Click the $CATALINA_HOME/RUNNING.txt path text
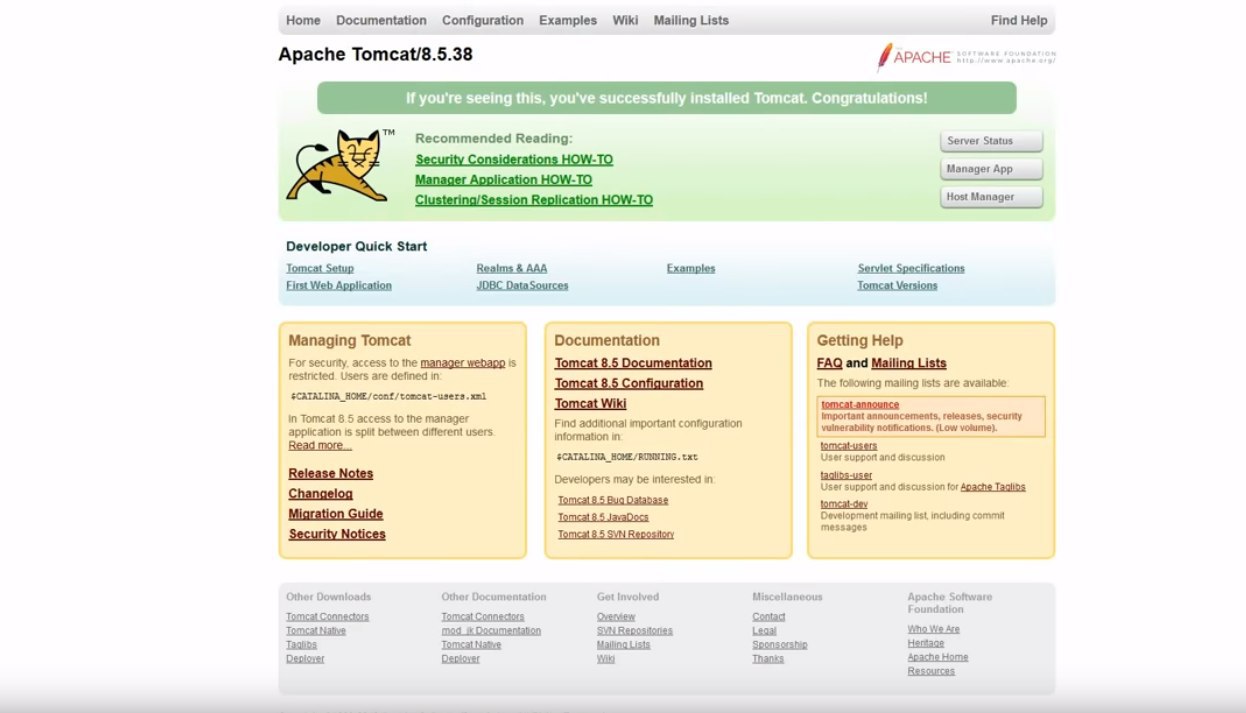Viewport: 1246px width, 713px height. (x=628, y=457)
